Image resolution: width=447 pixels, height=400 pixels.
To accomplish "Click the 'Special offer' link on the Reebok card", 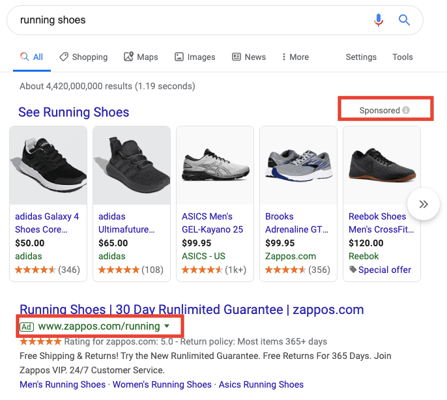I will (384, 270).
